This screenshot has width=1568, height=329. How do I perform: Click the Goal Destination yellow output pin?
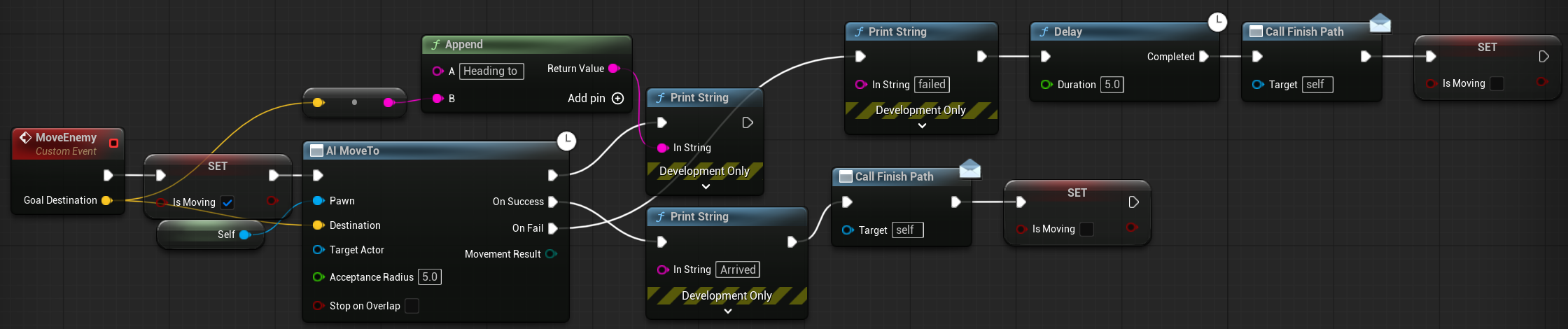(x=106, y=200)
